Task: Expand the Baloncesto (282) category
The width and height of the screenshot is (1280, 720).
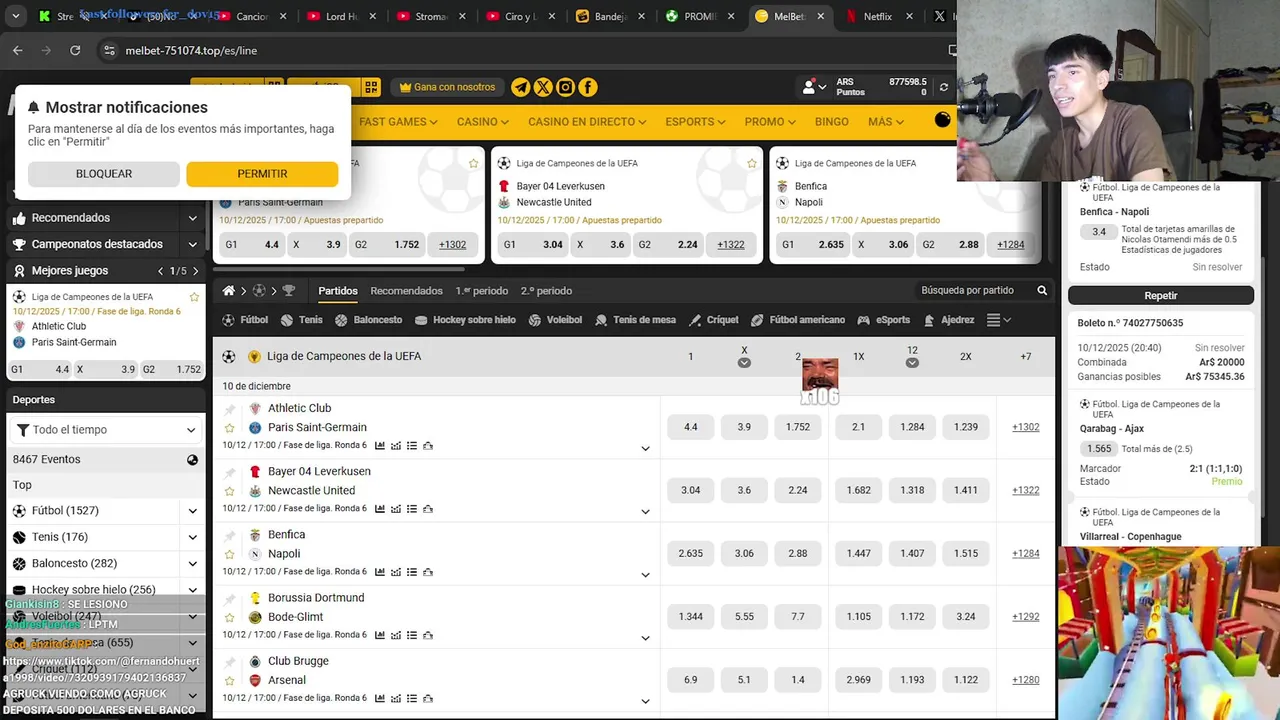Action: pyautogui.click(x=192, y=564)
